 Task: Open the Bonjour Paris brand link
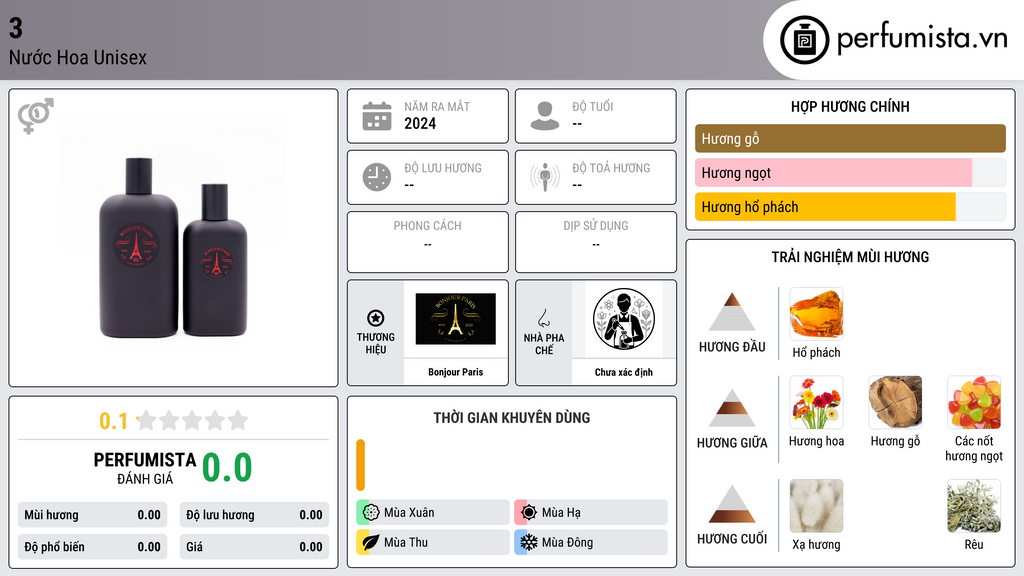pos(456,372)
